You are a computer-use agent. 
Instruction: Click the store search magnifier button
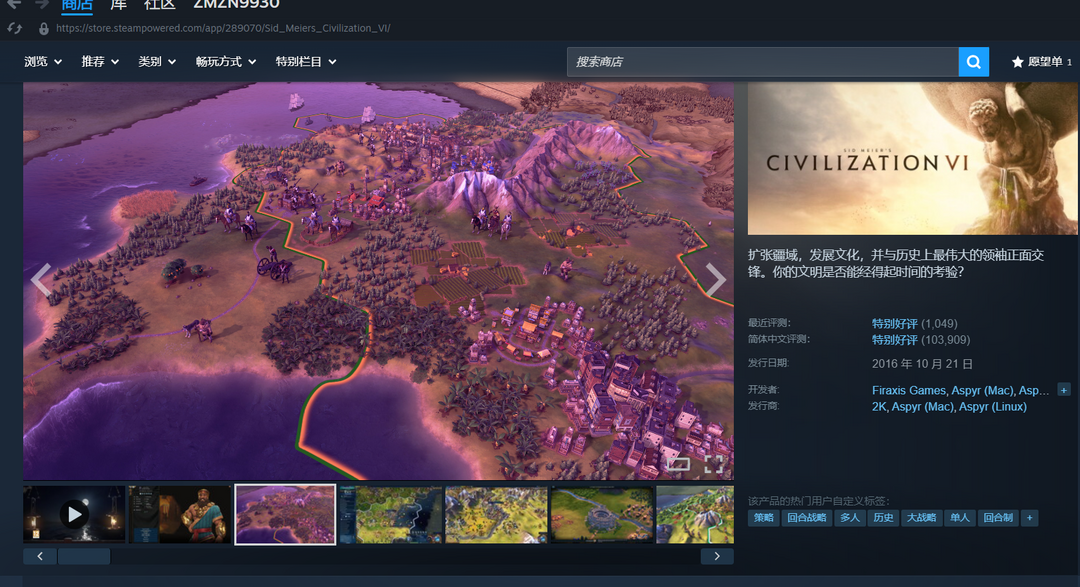point(973,62)
